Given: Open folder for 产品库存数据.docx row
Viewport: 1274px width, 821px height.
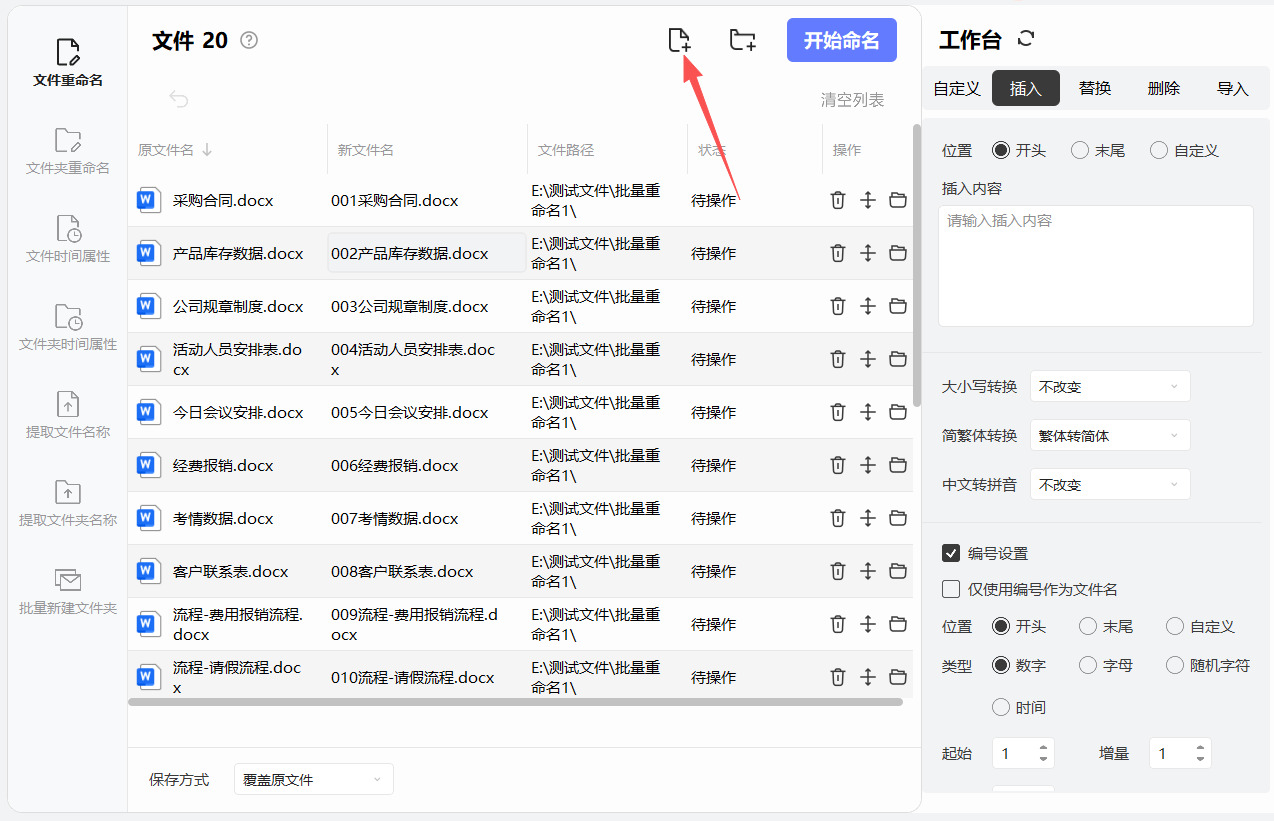Looking at the screenshot, I should (x=898, y=253).
